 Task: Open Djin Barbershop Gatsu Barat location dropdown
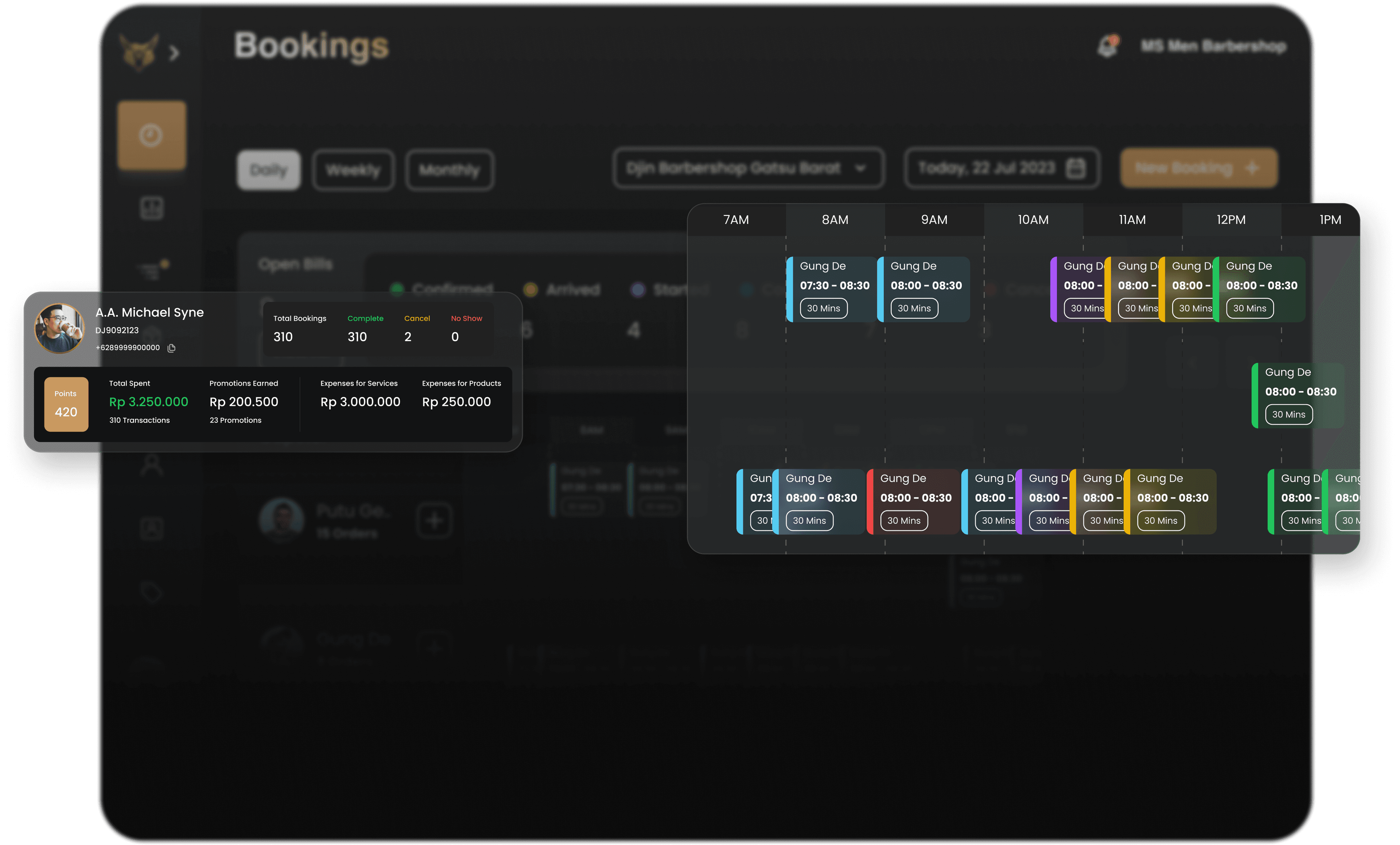pyautogui.click(x=748, y=168)
